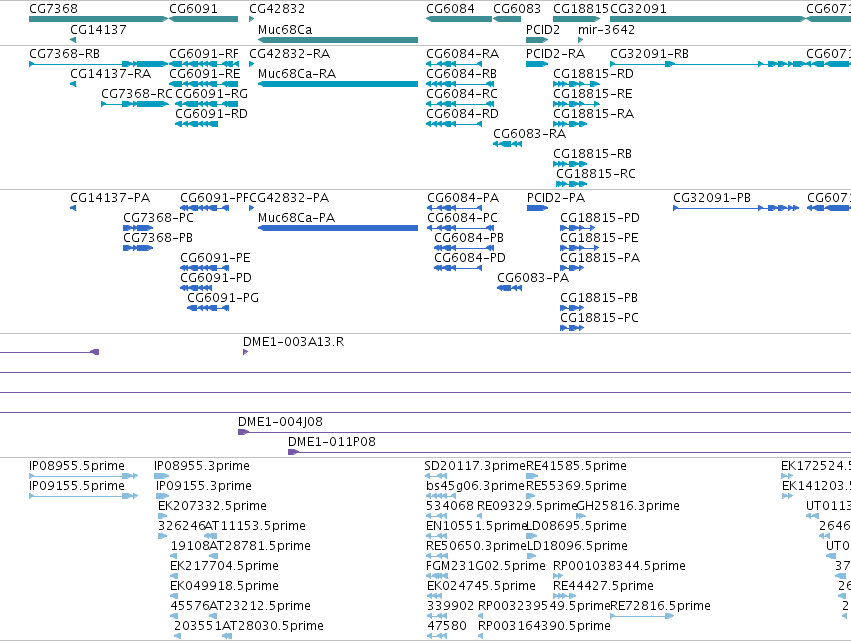Click transcript CG18815-RC
Screen dimensions: 851x641
pyautogui.click(x=596, y=174)
